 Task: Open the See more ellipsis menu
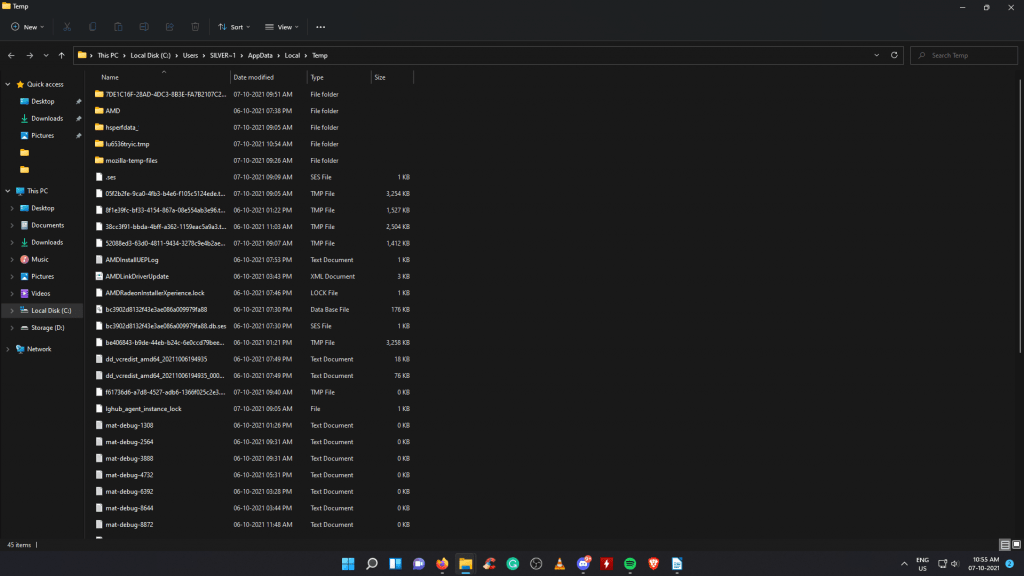(321, 27)
